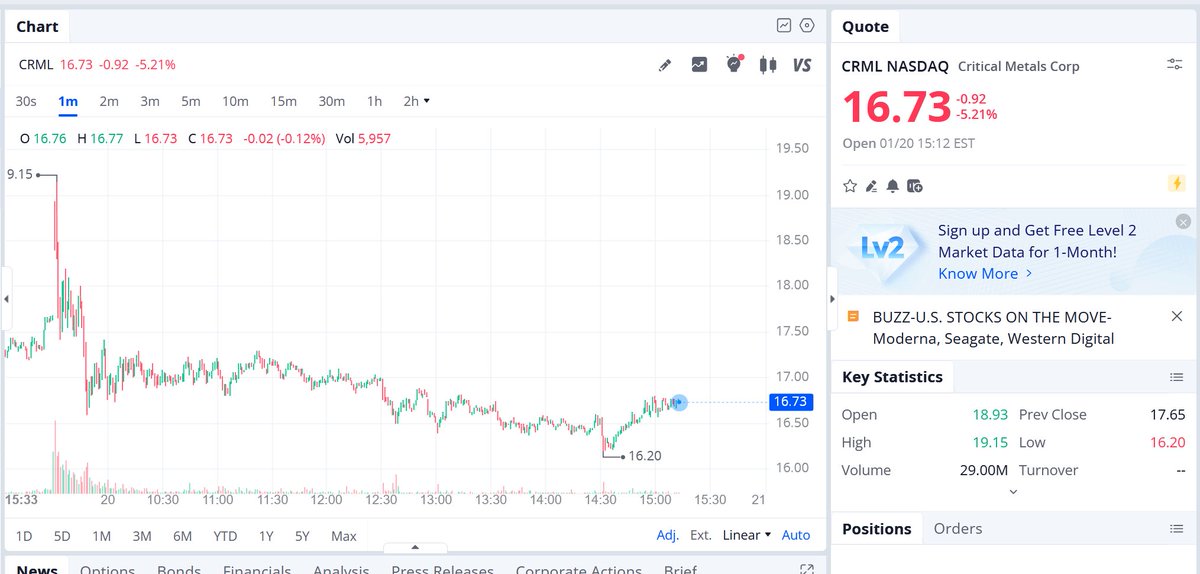Set chart range to 6M
This screenshot has height=574, width=1200.
click(x=182, y=536)
